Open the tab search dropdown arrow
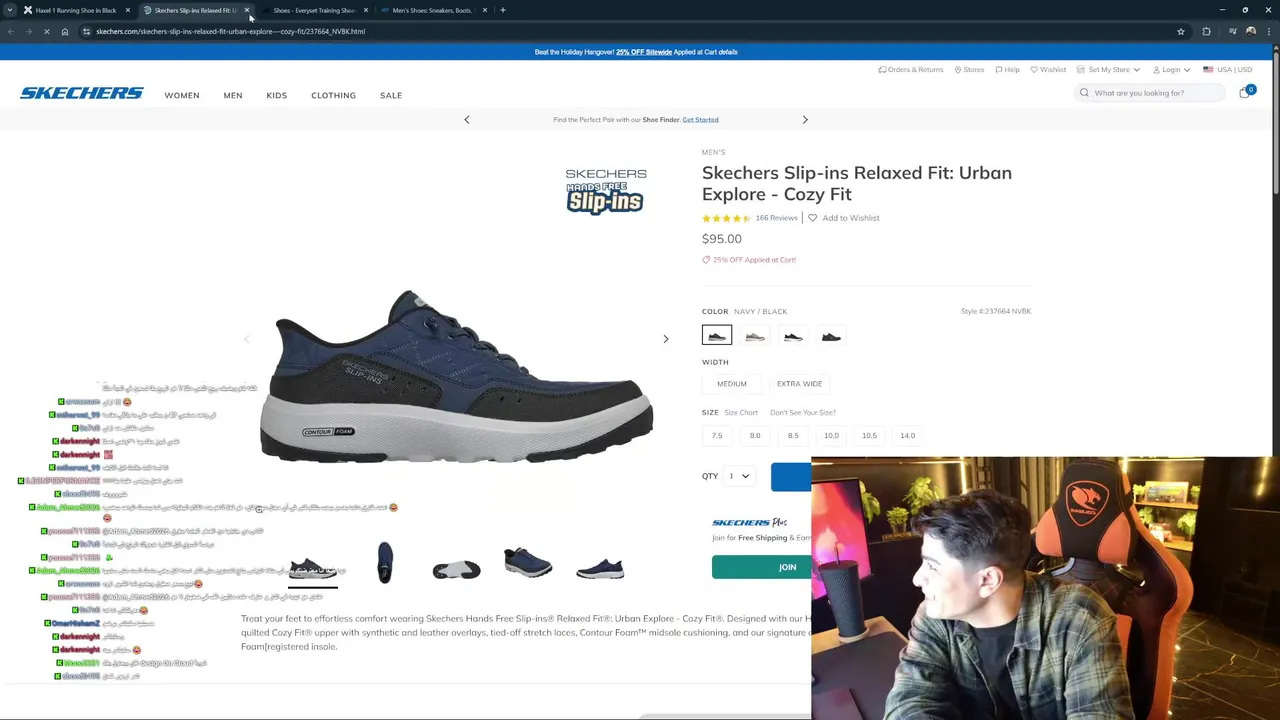Screen dimensions: 1280x720 coord(10,10)
